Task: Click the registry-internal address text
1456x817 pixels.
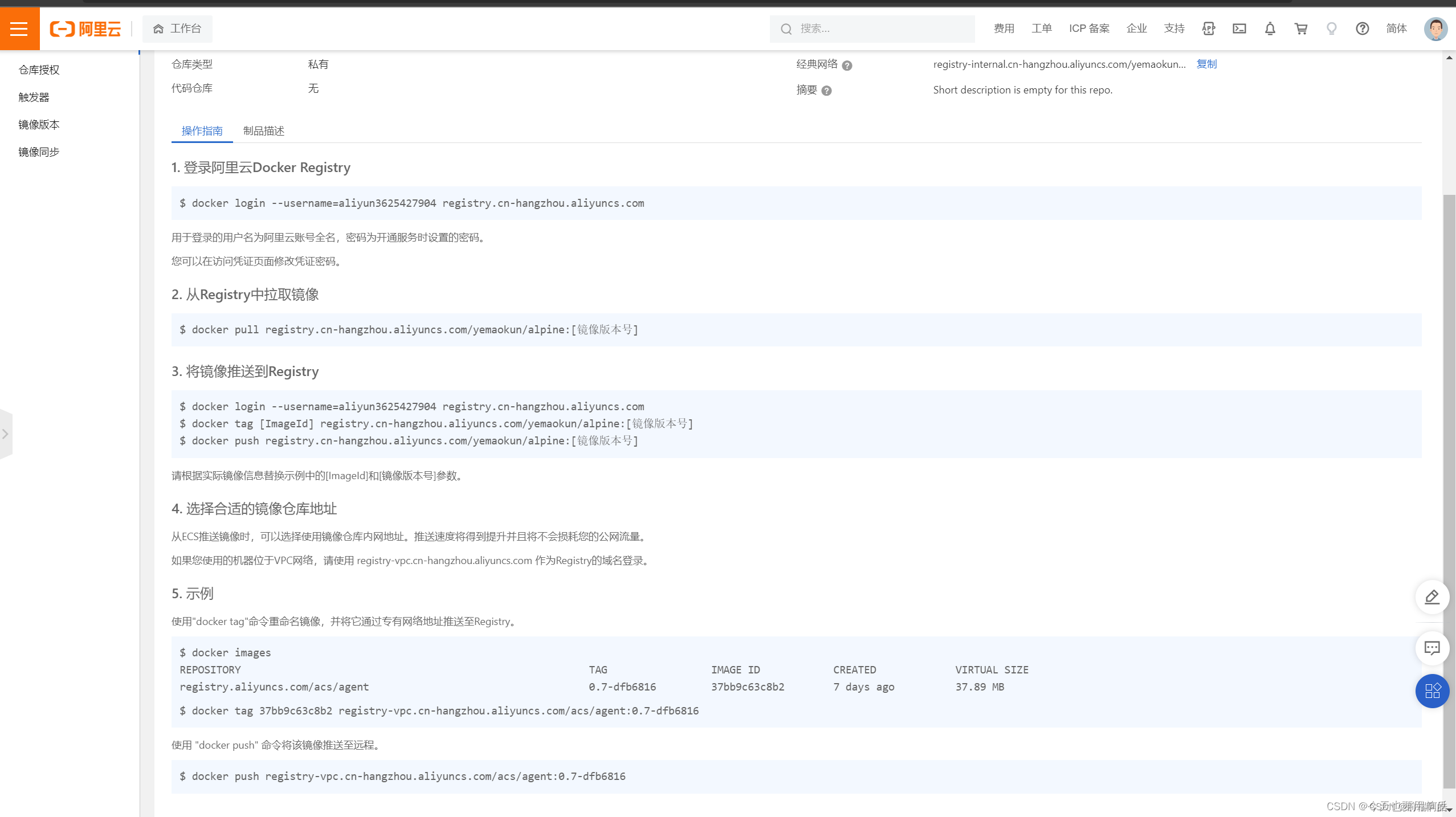Action: 1059,64
